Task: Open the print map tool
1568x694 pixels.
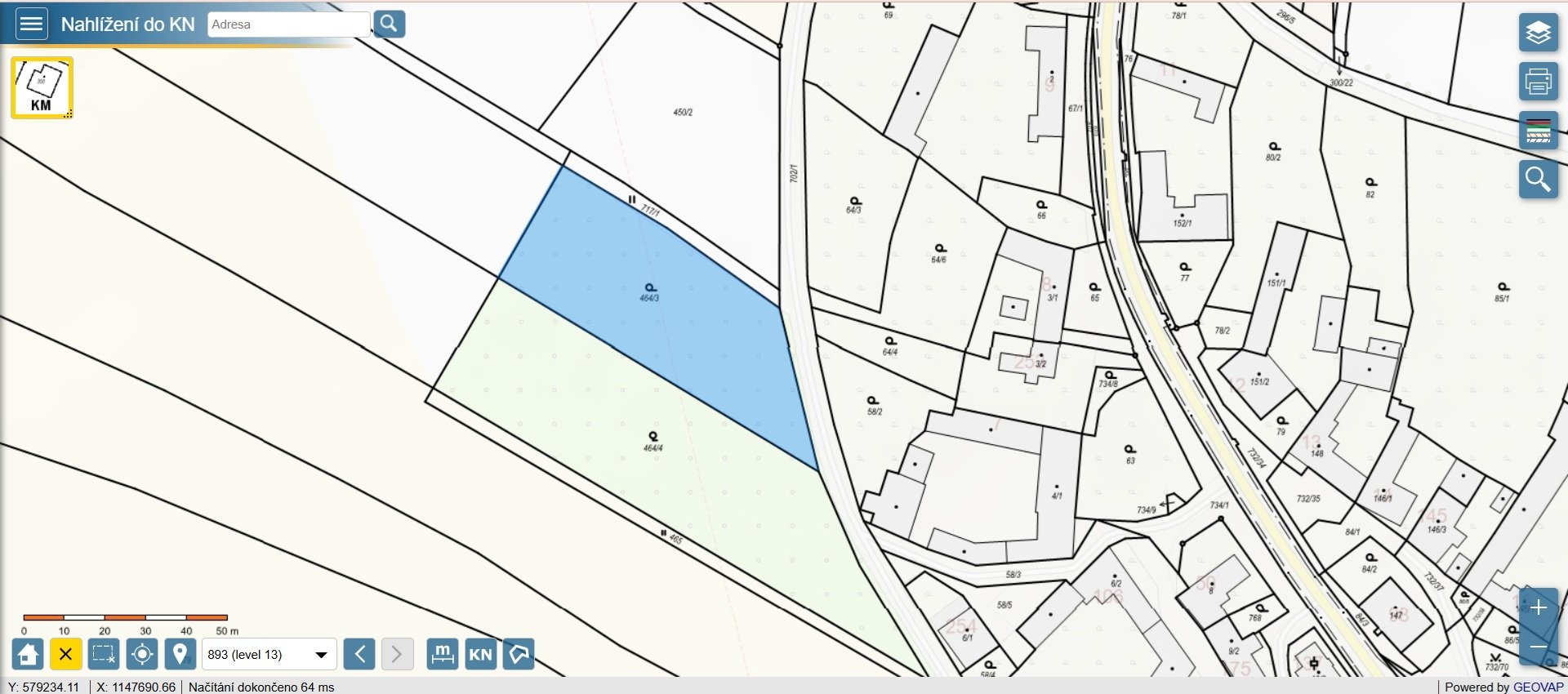Action: [x=1539, y=82]
